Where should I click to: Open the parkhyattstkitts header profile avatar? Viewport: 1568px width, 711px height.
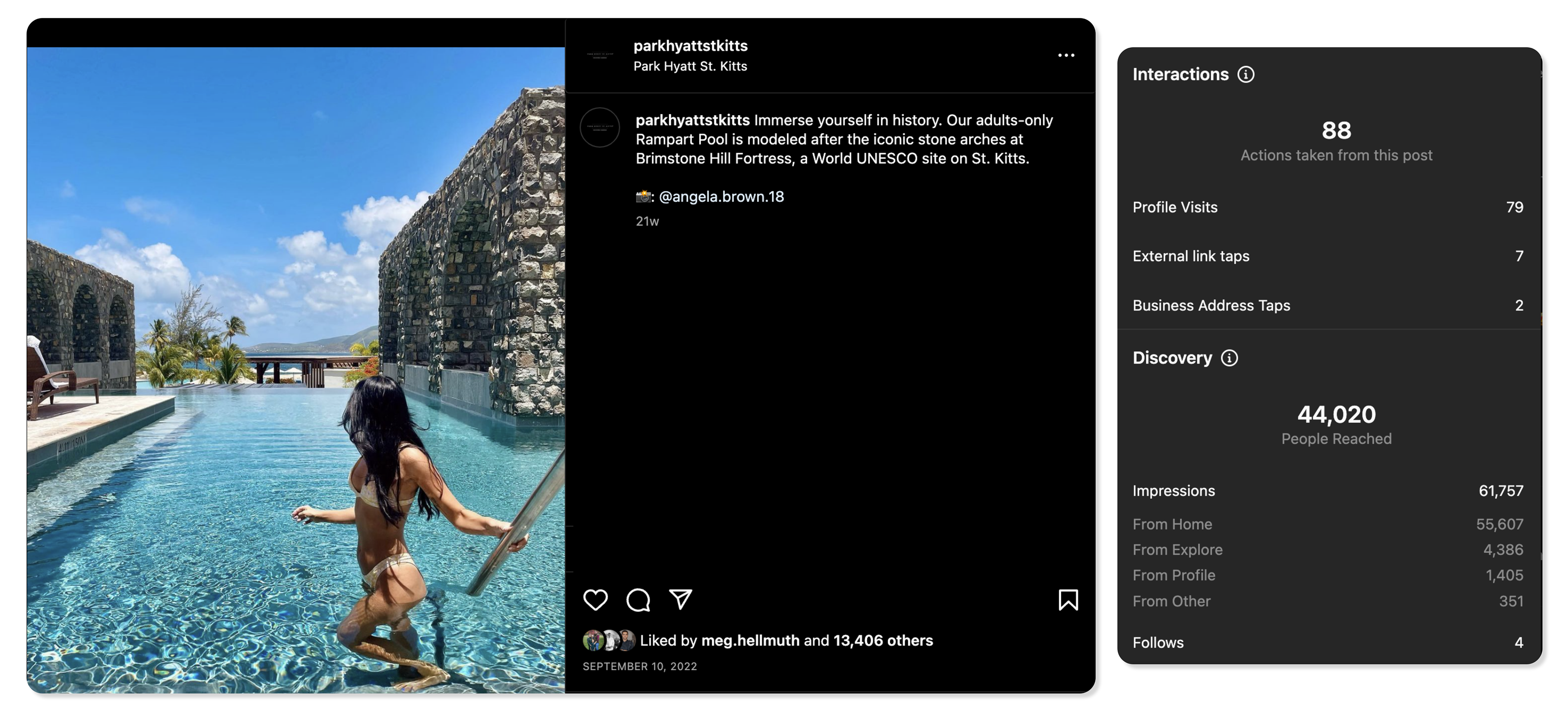click(x=600, y=56)
